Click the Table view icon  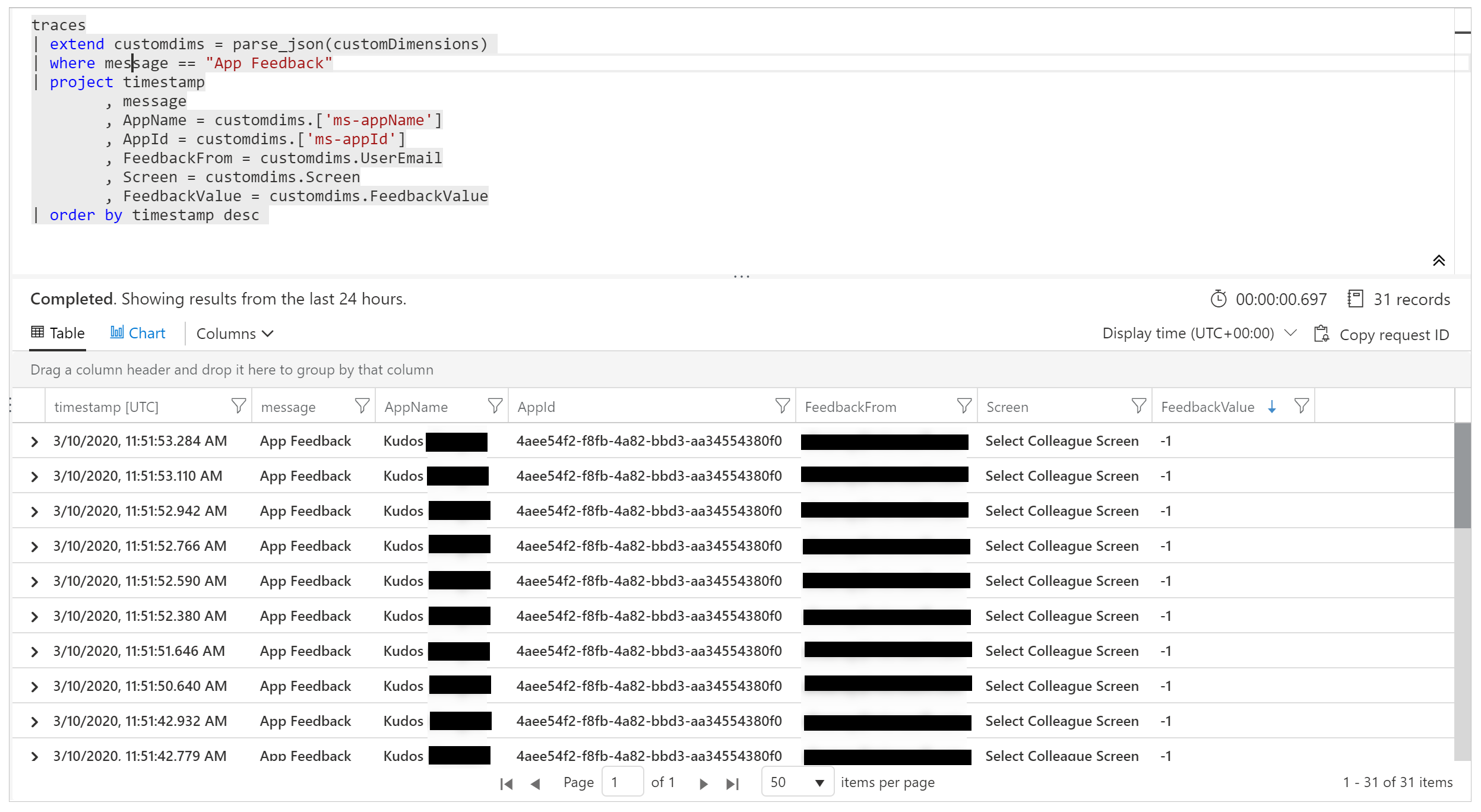tap(37, 333)
